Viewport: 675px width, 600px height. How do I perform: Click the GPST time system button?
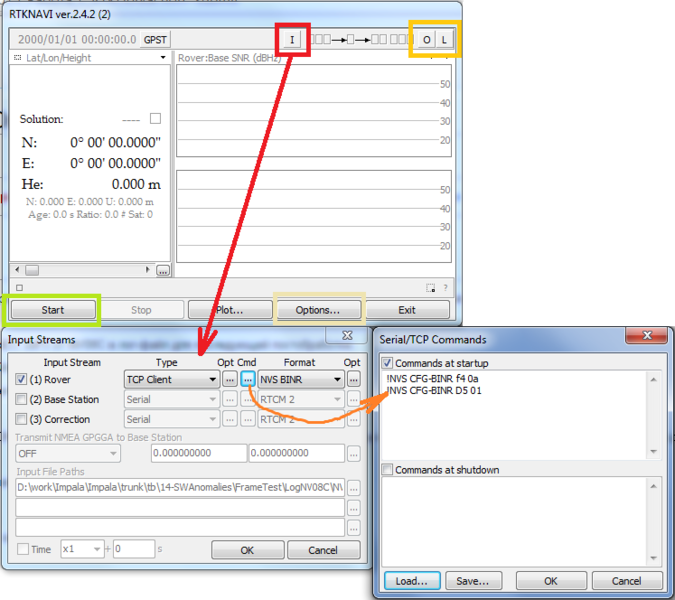click(156, 39)
